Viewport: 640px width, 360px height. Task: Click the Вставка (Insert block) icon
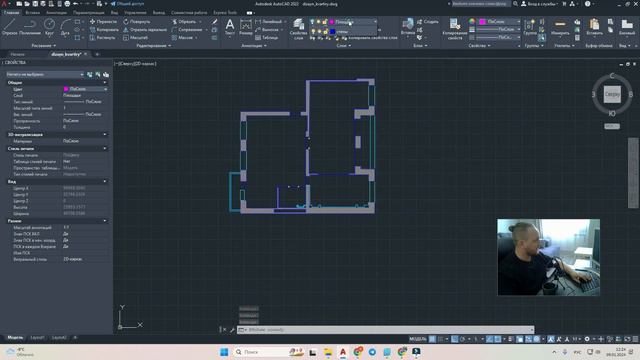click(x=408, y=26)
